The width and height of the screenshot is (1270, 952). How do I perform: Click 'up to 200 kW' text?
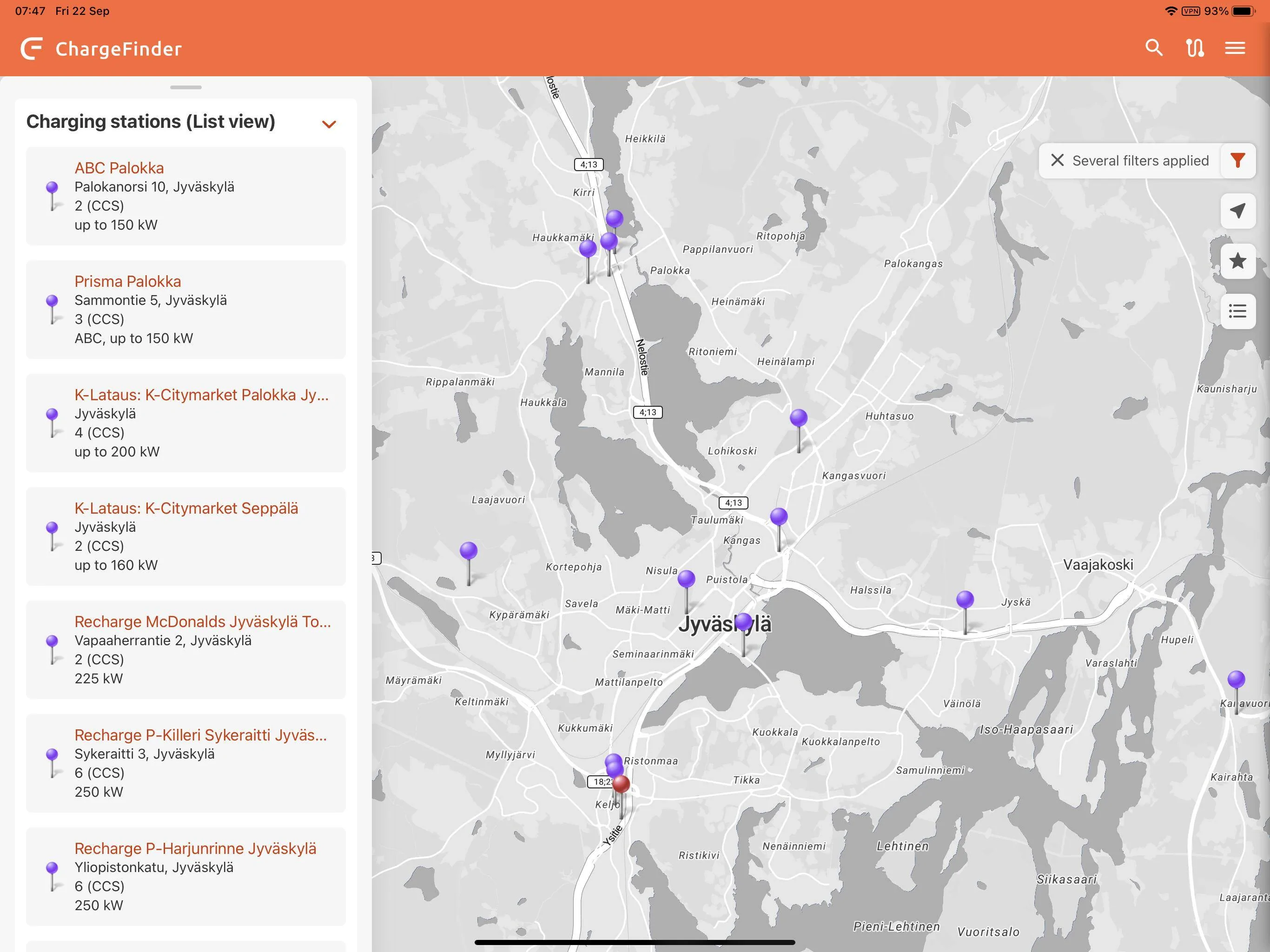click(117, 452)
